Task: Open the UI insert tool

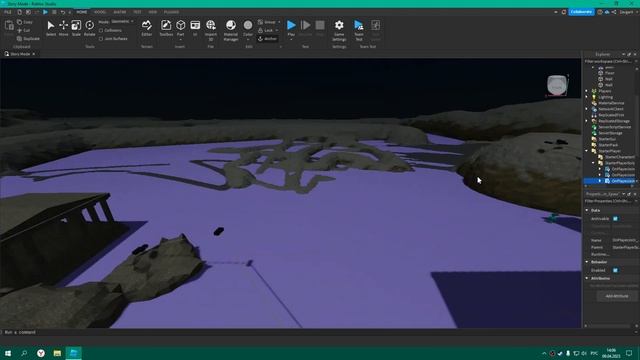Action: click(x=195, y=28)
